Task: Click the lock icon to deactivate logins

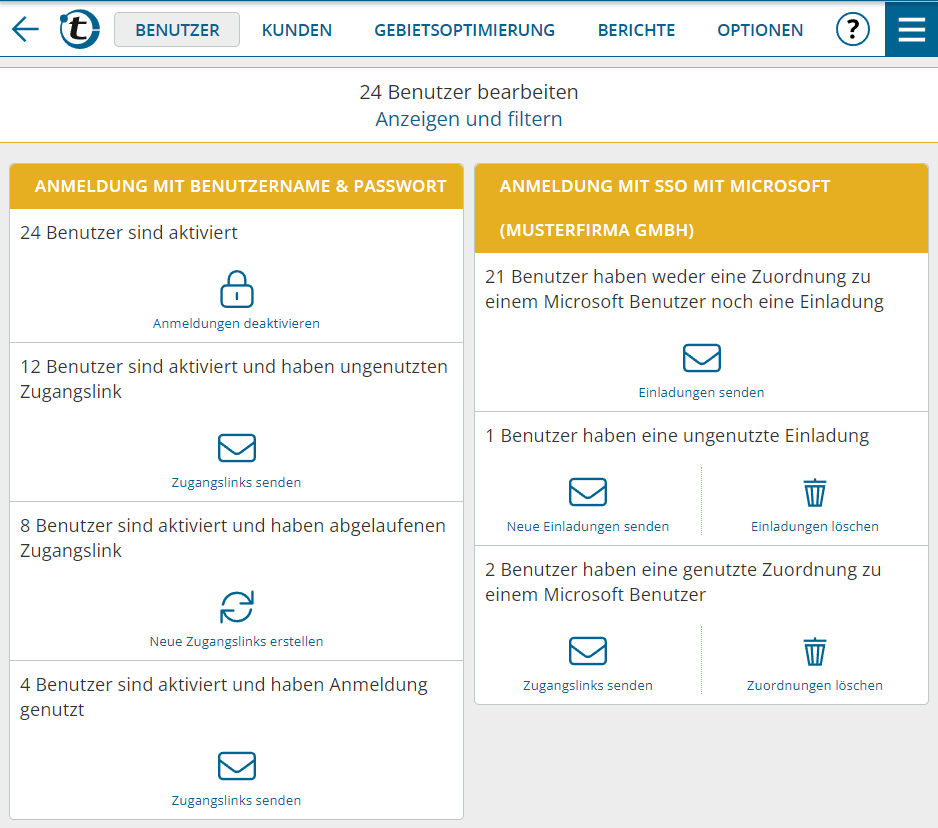Action: coord(237,289)
